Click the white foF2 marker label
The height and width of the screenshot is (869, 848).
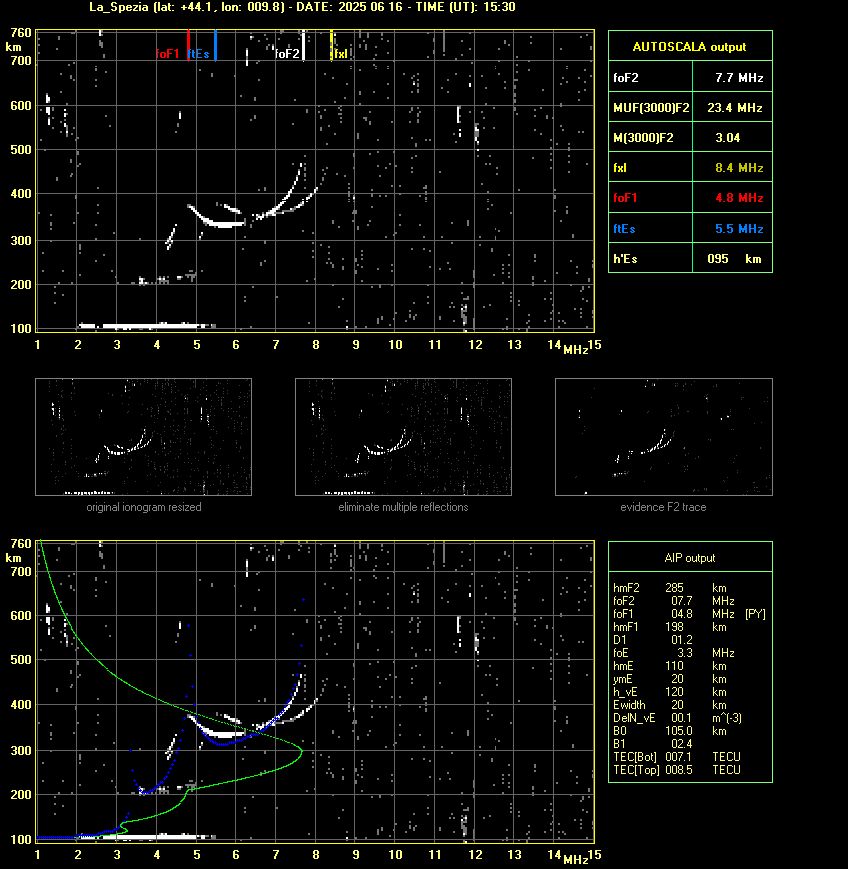pyautogui.click(x=287, y=54)
